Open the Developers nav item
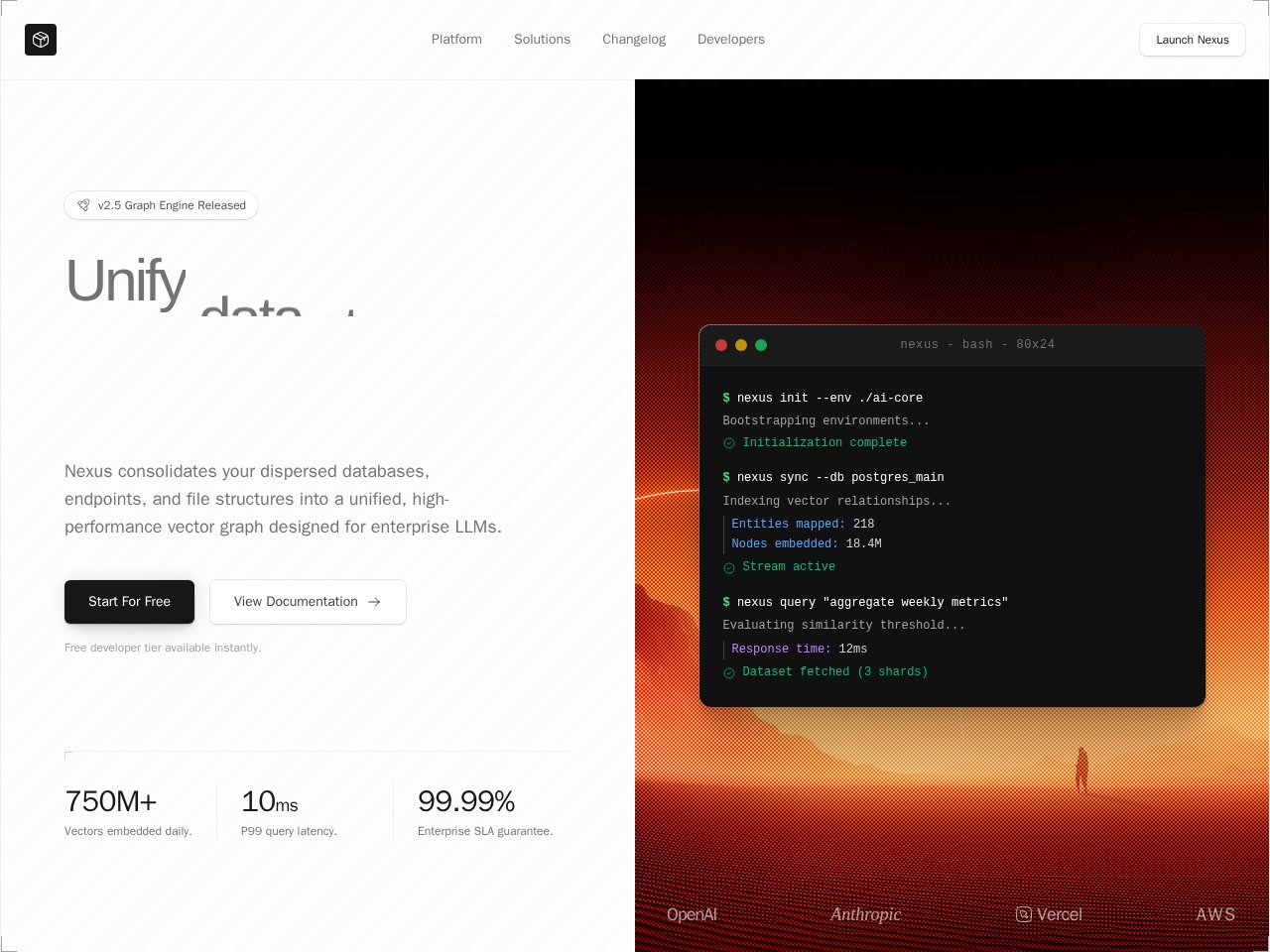The height and width of the screenshot is (952, 1270). click(x=731, y=40)
